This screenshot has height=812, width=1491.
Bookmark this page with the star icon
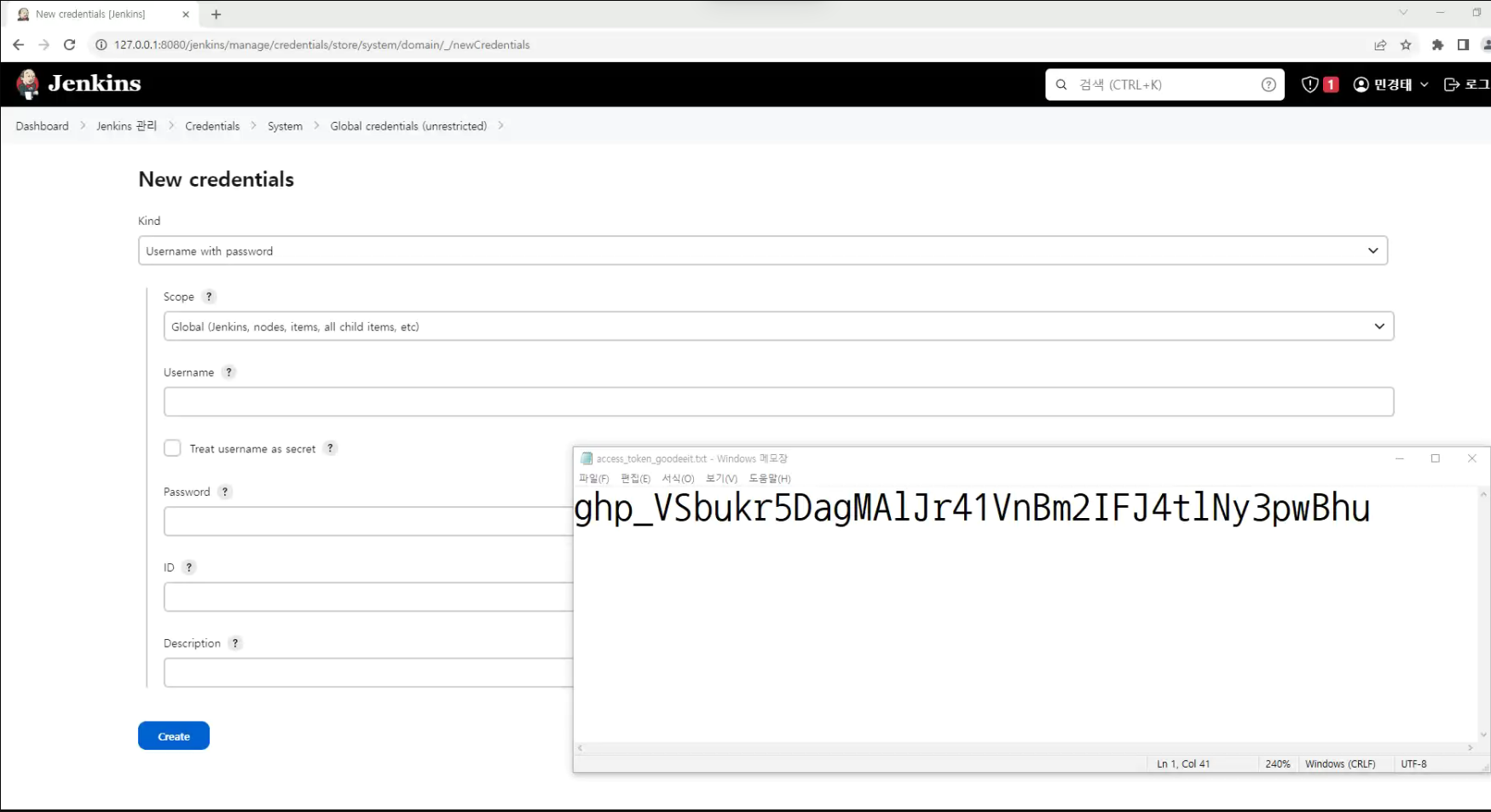[1406, 45]
